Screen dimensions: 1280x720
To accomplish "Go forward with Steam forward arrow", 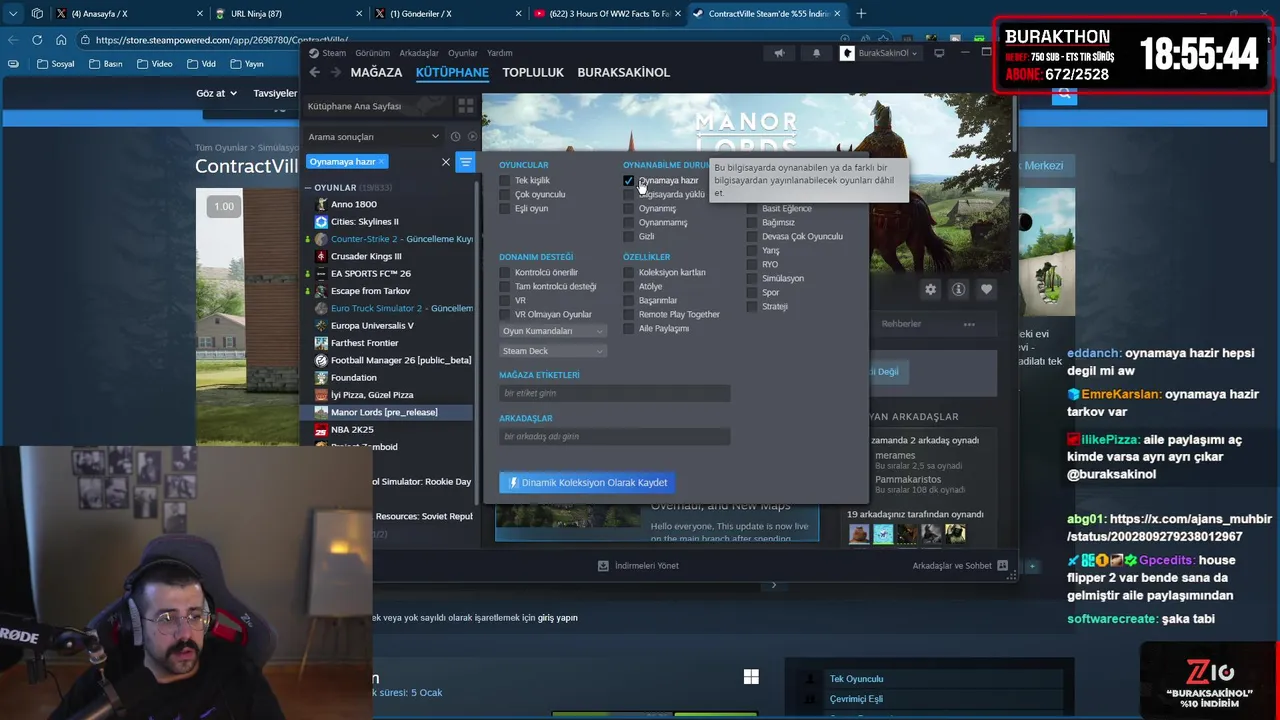I will tap(335, 72).
